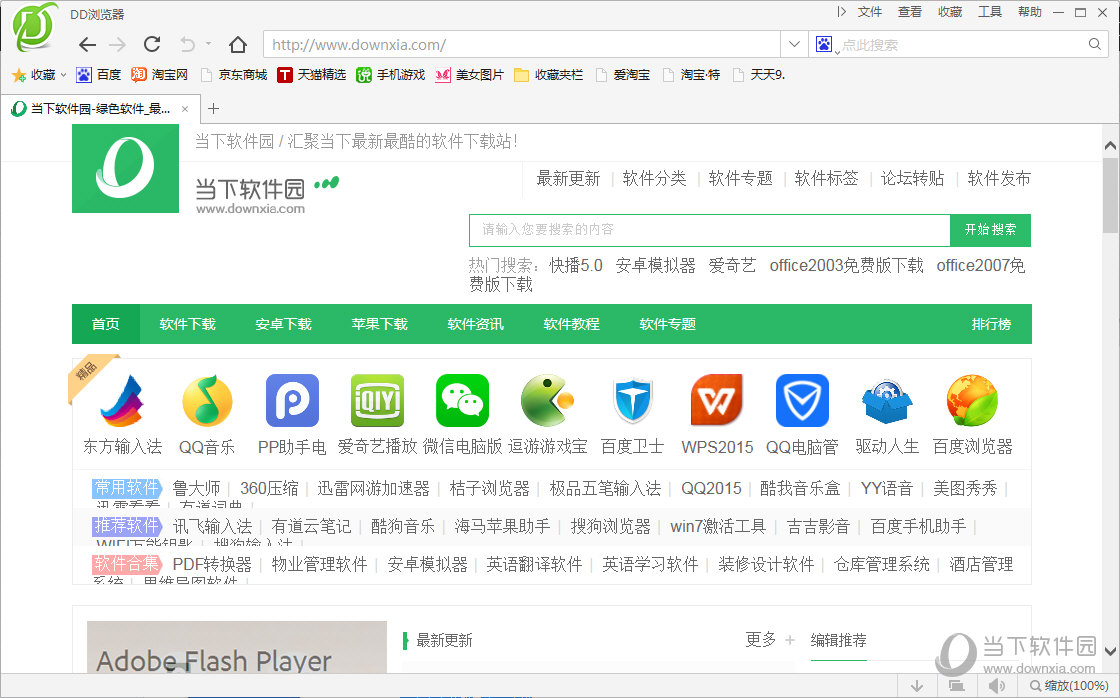The image size is (1120, 698).
Task: Open the 工具 menu
Action: pyautogui.click(x=989, y=12)
